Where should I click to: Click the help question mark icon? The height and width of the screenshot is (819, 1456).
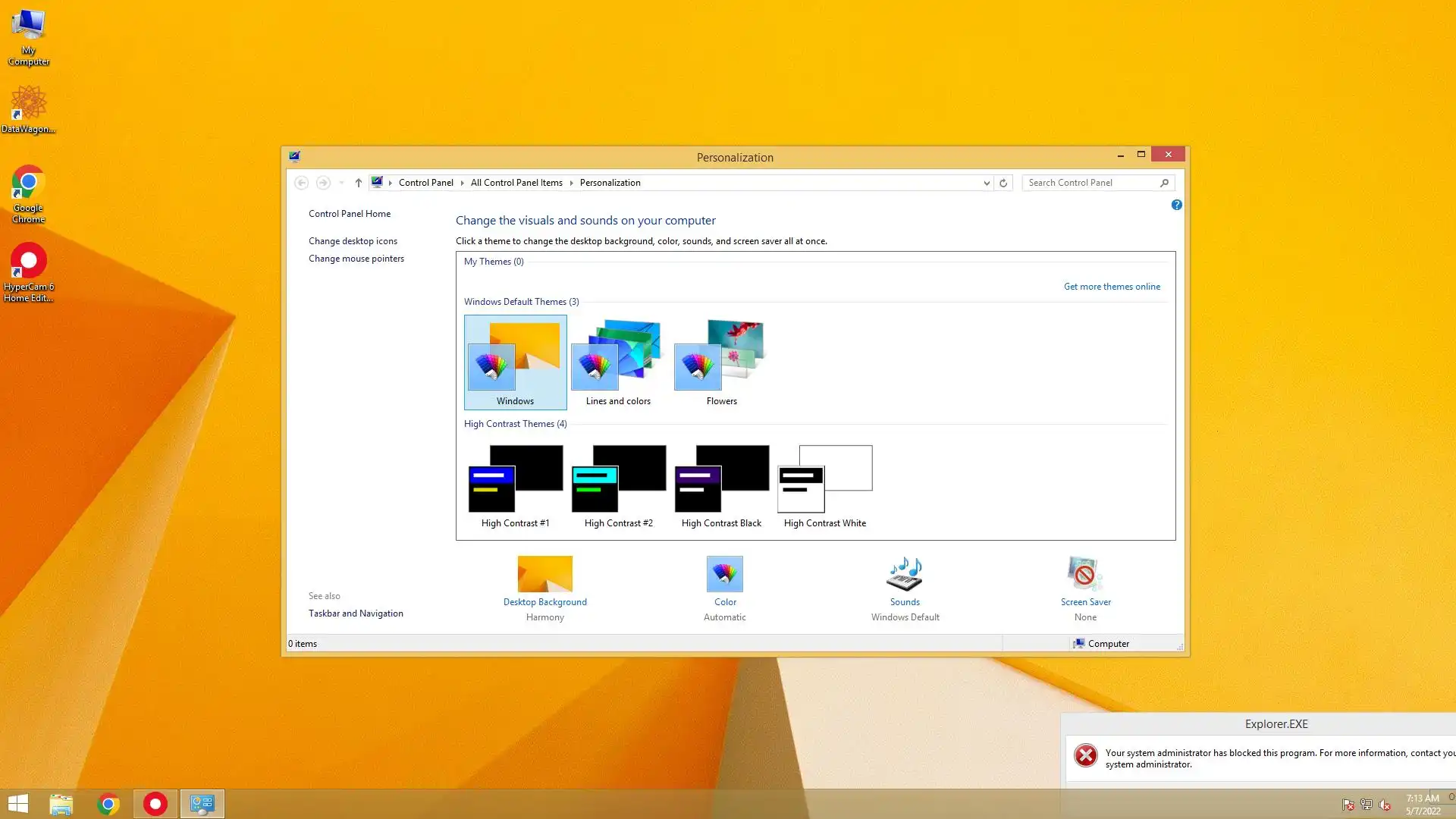1176,205
